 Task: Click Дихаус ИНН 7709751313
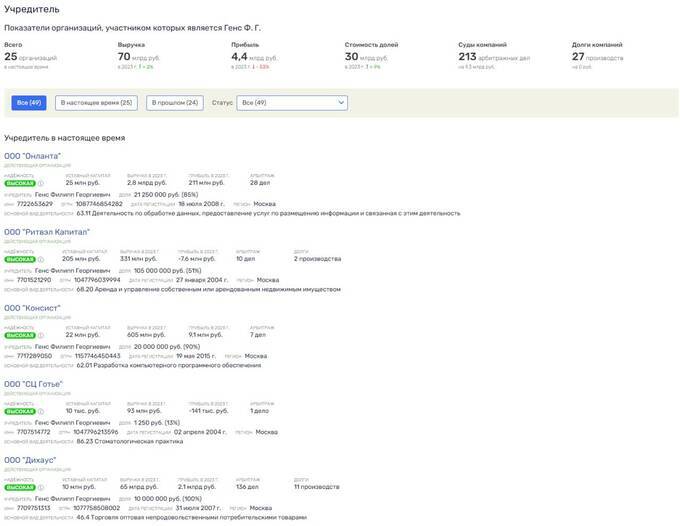tap(33, 508)
